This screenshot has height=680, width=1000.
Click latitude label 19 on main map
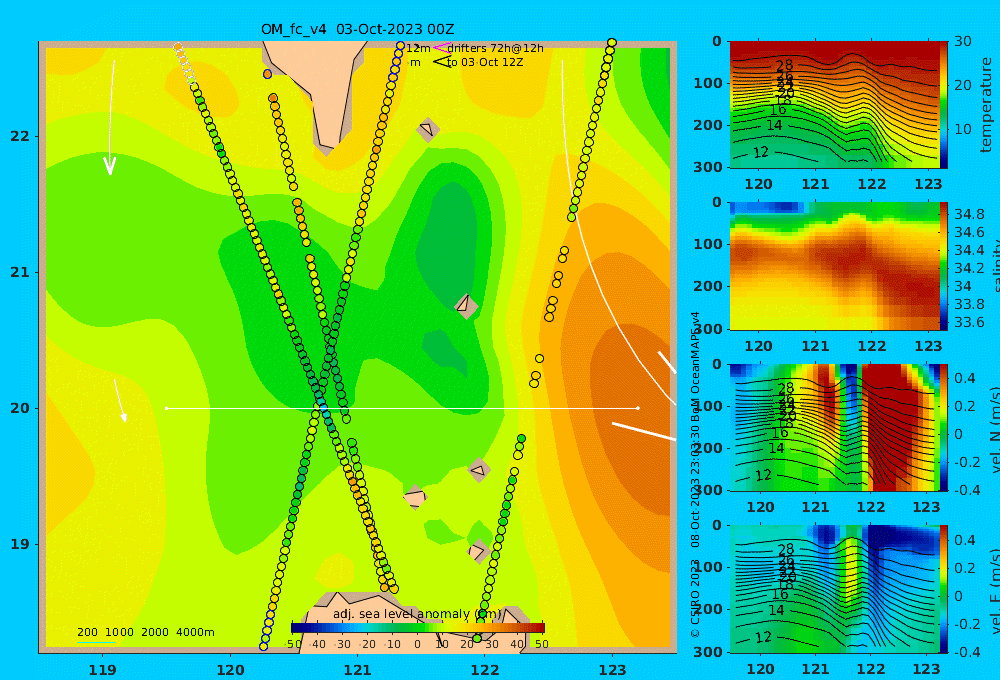click(20, 544)
